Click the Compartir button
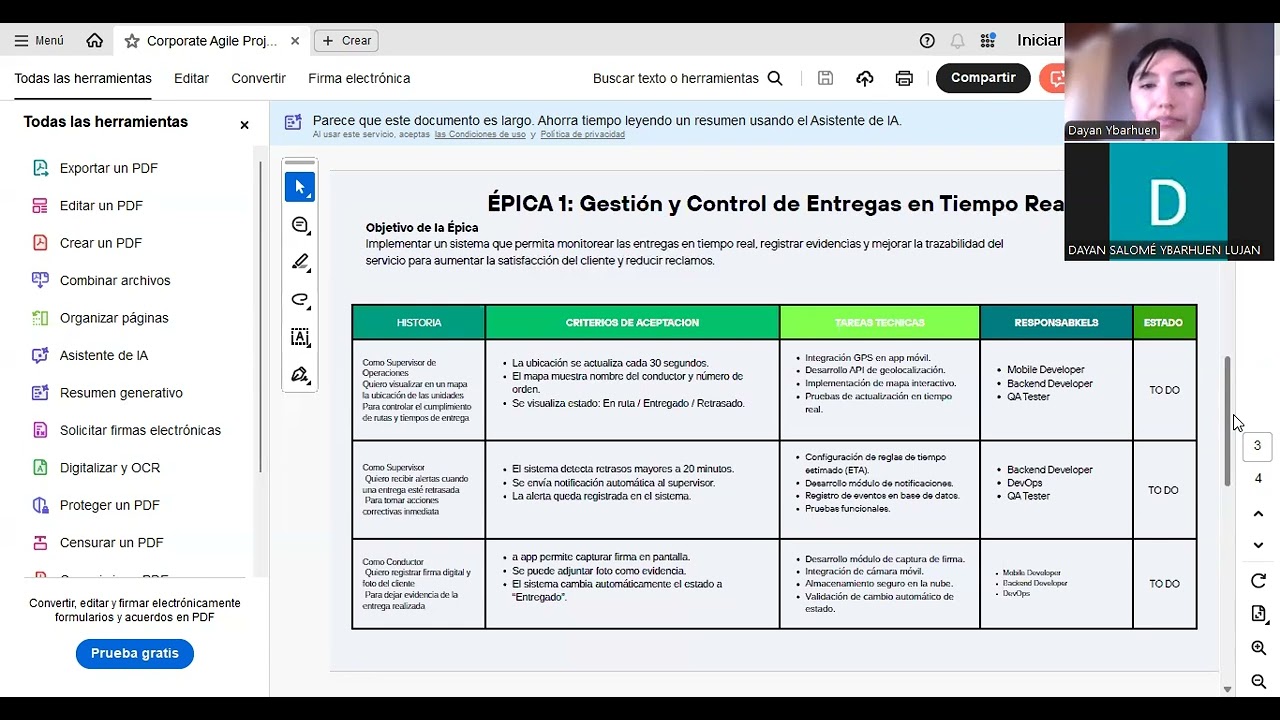Screen dimensions: 1280x720 (x=983, y=78)
